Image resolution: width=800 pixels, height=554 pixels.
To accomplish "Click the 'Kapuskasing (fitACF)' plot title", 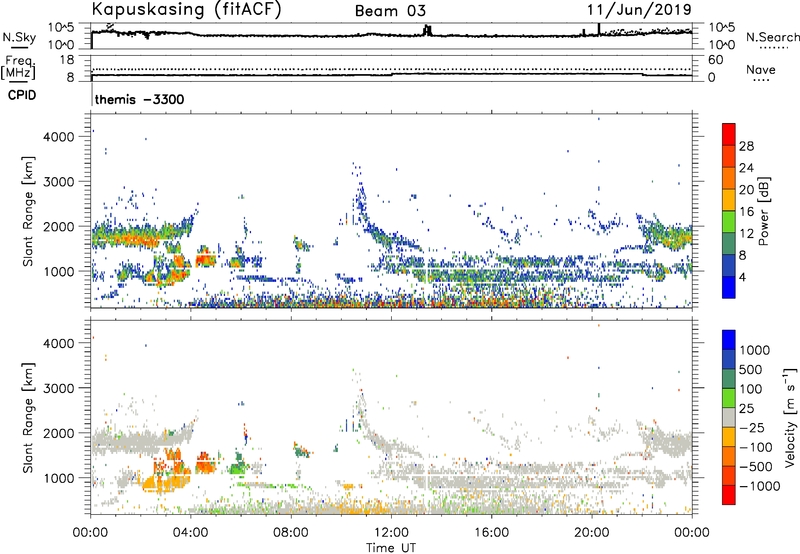I will (186, 9).
